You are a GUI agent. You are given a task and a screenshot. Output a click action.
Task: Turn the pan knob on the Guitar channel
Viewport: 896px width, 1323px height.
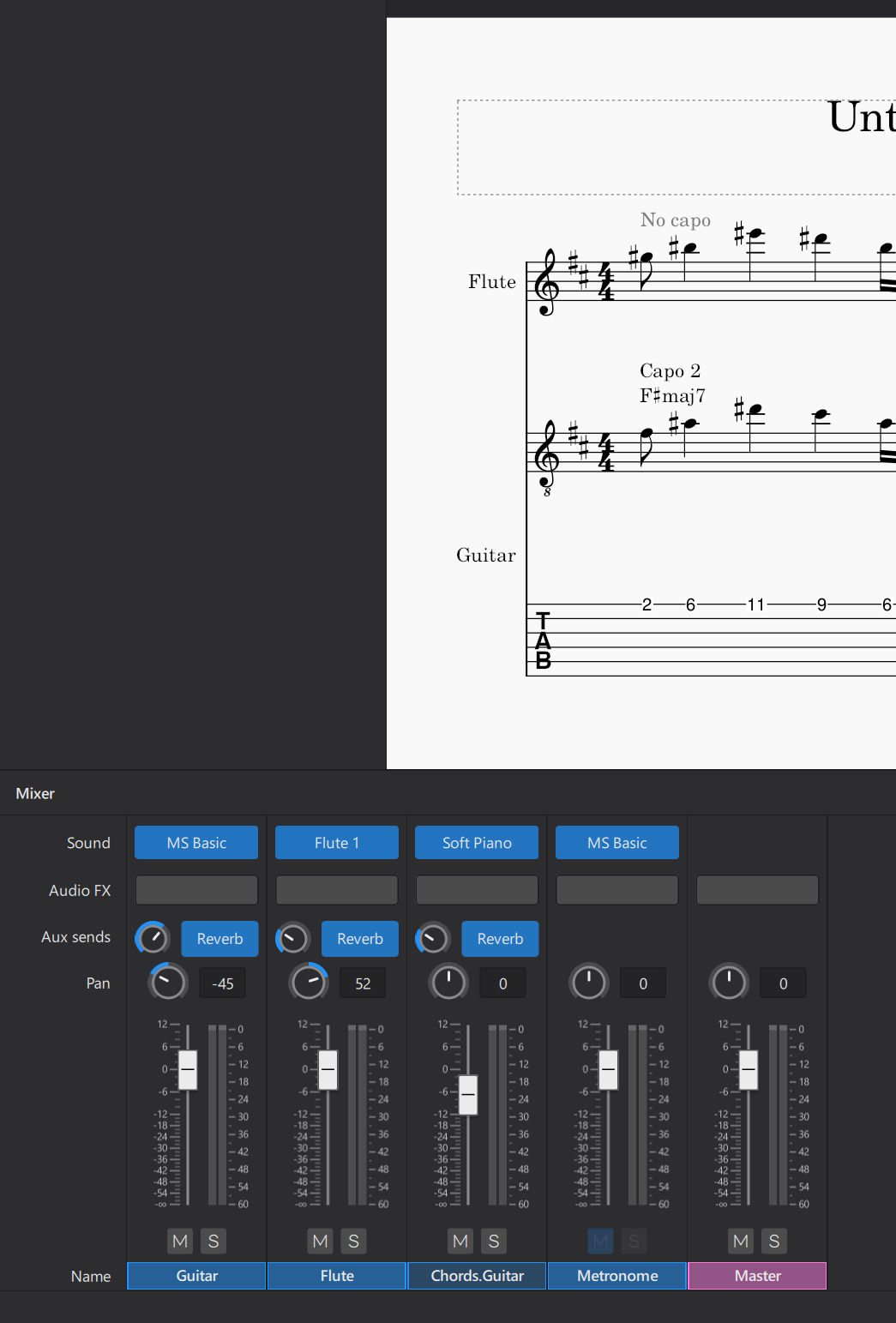167,983
